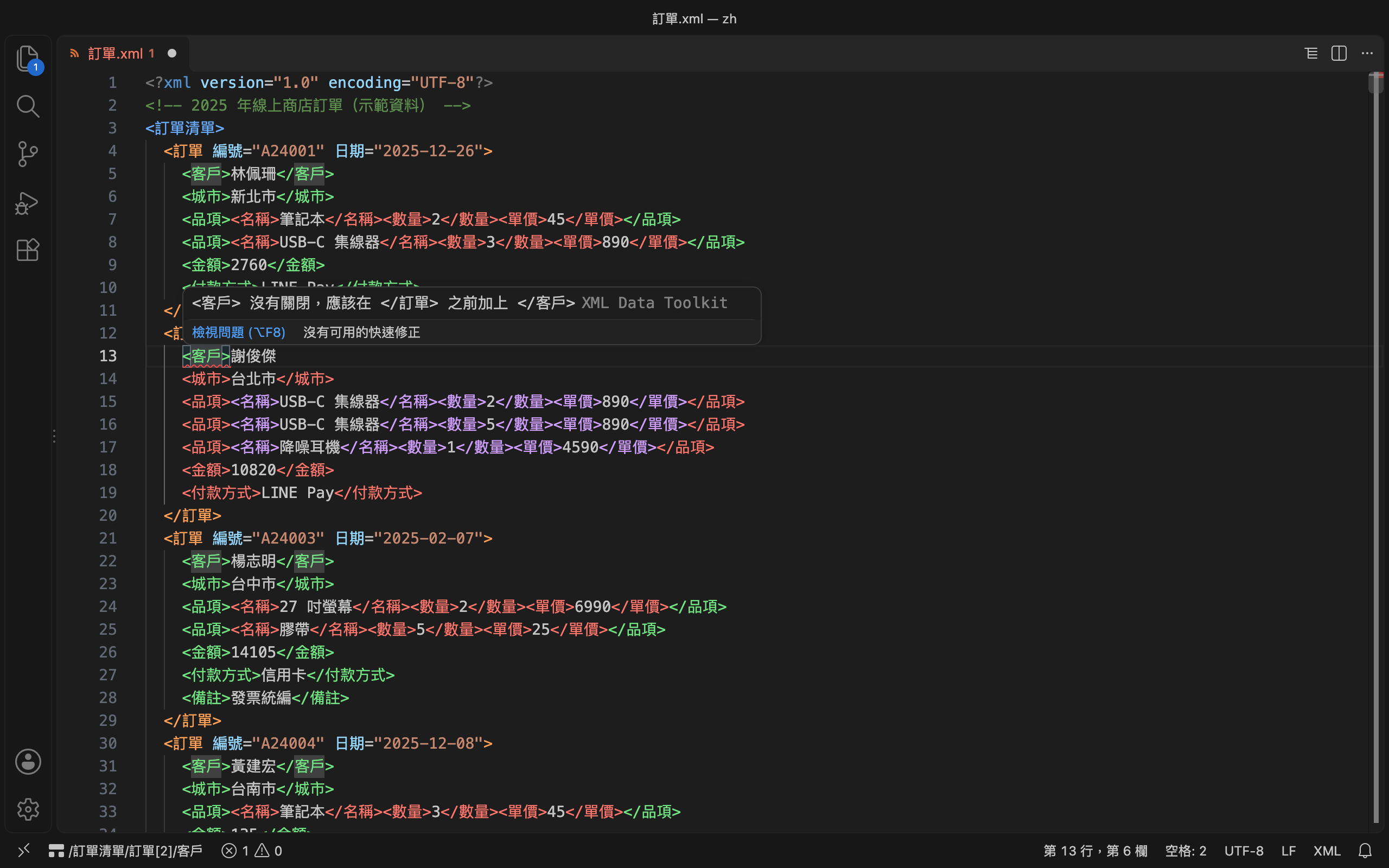Click the 訂單清單 root tag on line 3
This screenshot has width=1389, height=868.
(x=185, y=128)
